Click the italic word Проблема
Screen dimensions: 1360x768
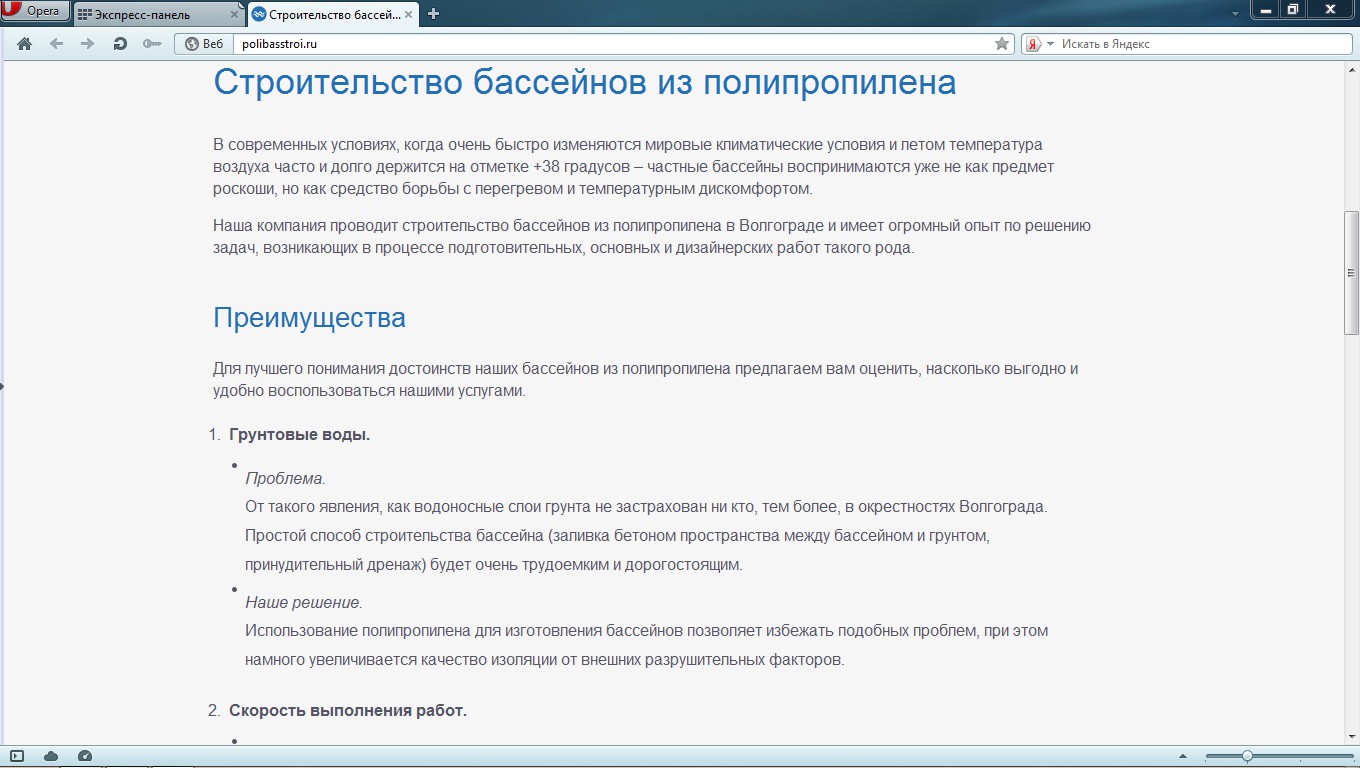[x=285, y=478]
